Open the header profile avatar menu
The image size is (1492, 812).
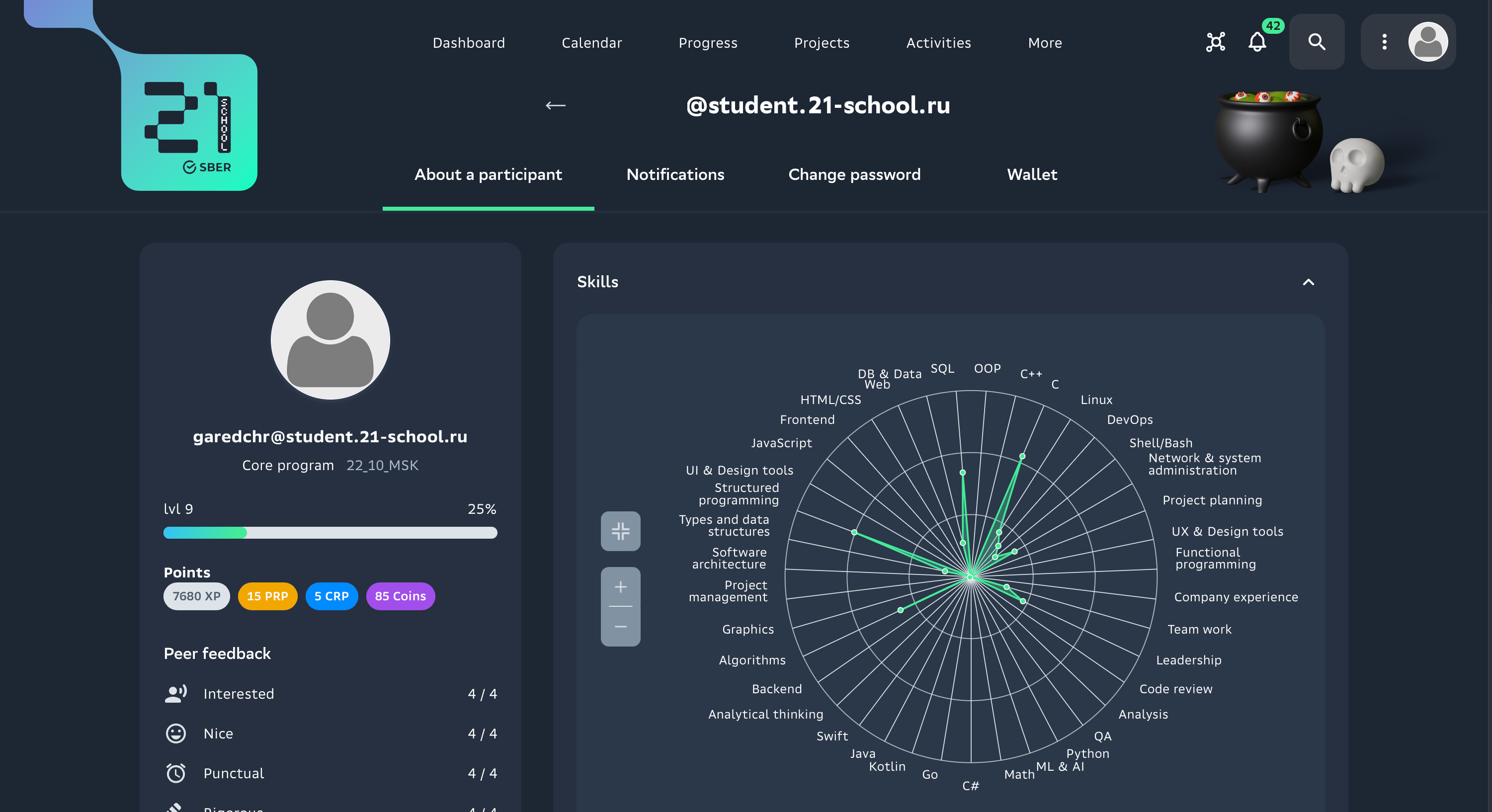click(x=1428, y=42)
